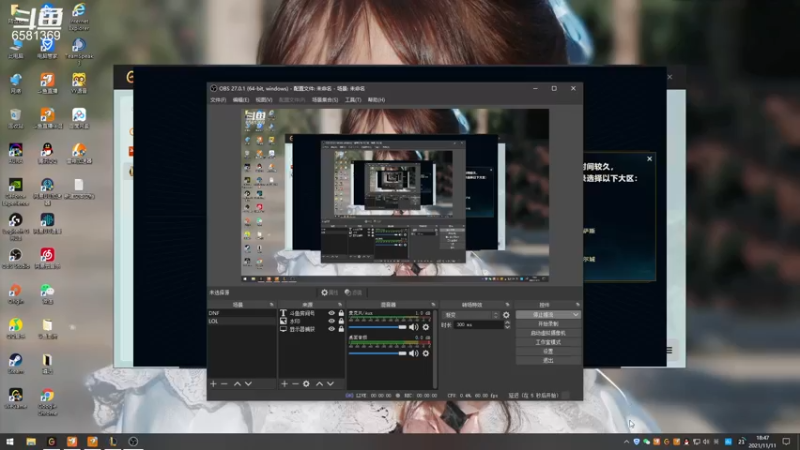The width and height of the screenshot is (800, 450).
Task: Toggle lock on the display capture source
Action: tap(341, 330)
